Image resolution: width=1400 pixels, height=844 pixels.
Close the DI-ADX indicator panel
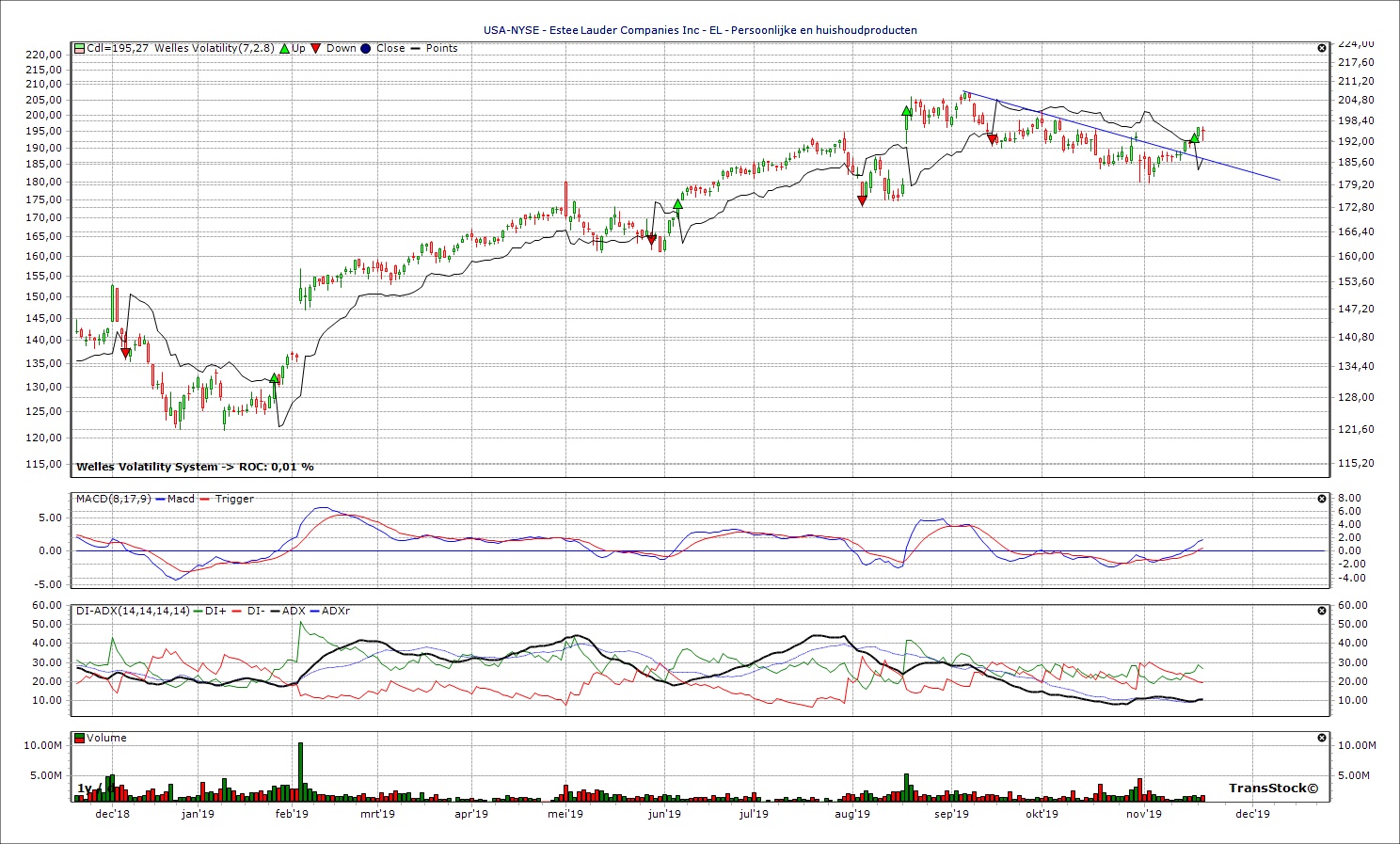coord(1321,611)
